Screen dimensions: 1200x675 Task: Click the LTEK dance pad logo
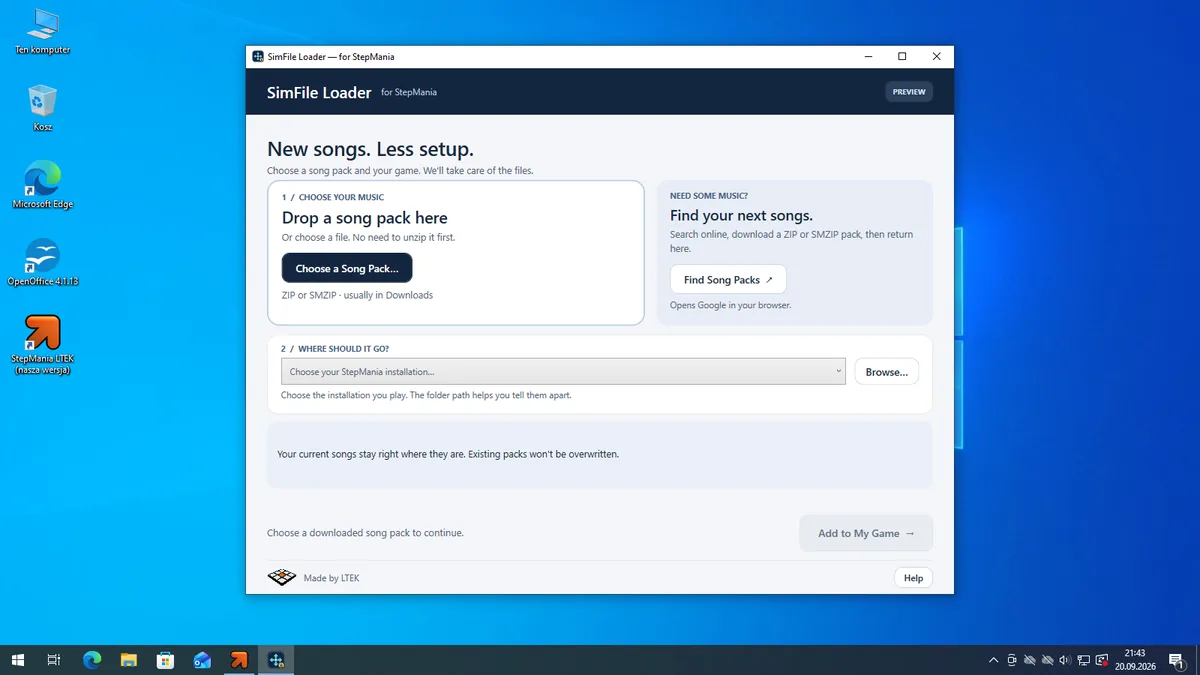pyautogui.click(x=282, y=578)
